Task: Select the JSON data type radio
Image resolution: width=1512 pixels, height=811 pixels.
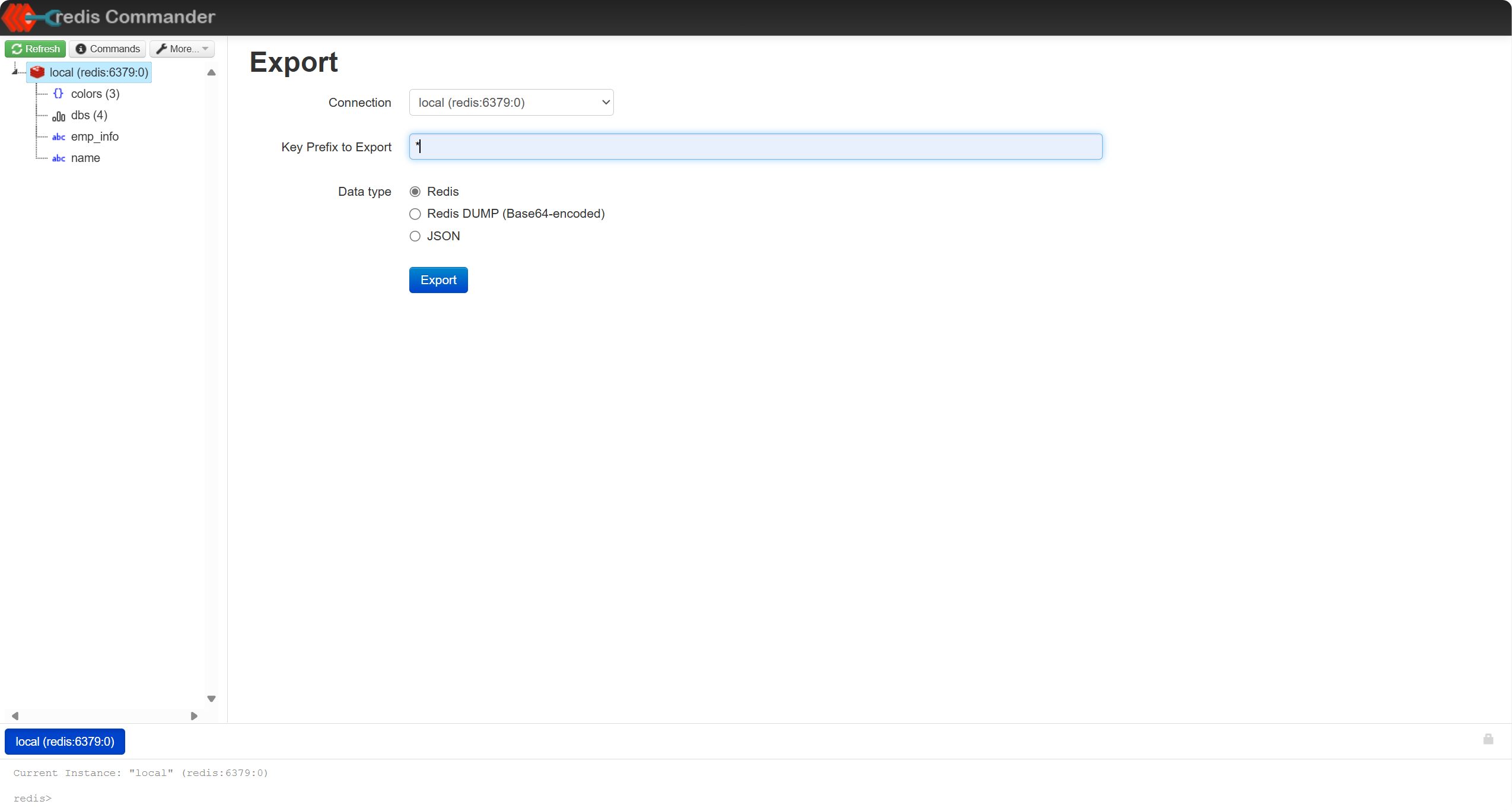Action: point(415,236)
